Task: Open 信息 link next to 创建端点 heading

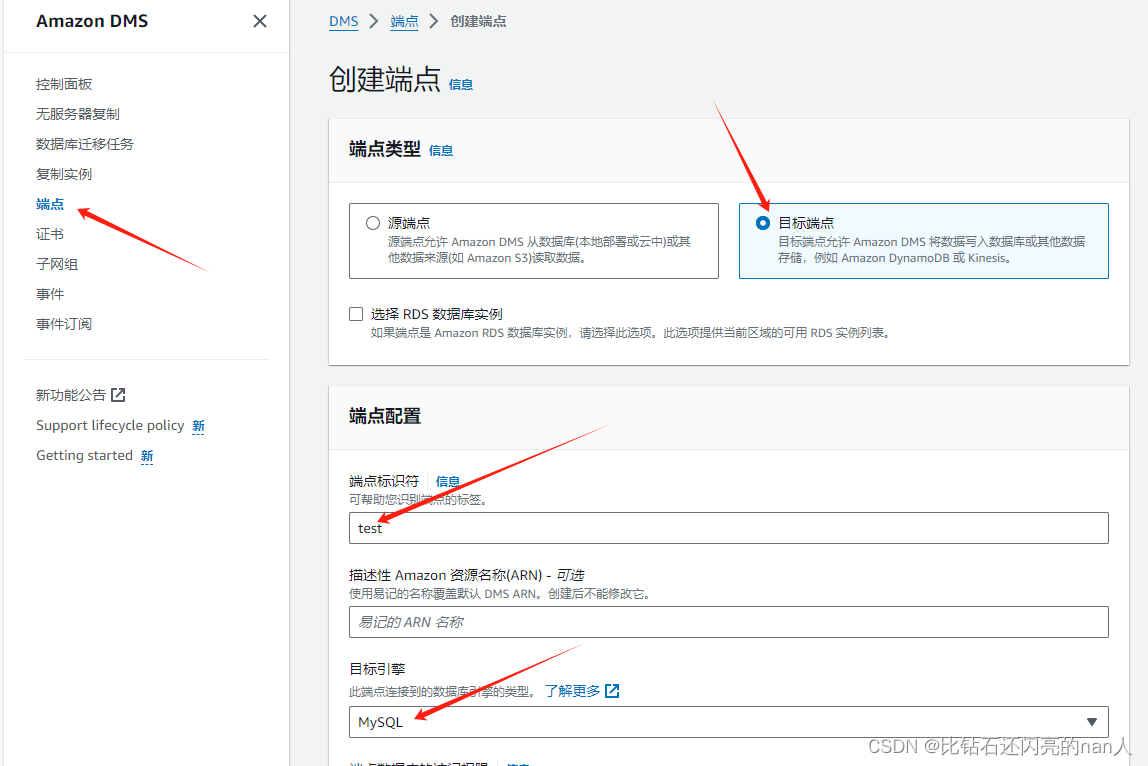Action: [461, 85]
